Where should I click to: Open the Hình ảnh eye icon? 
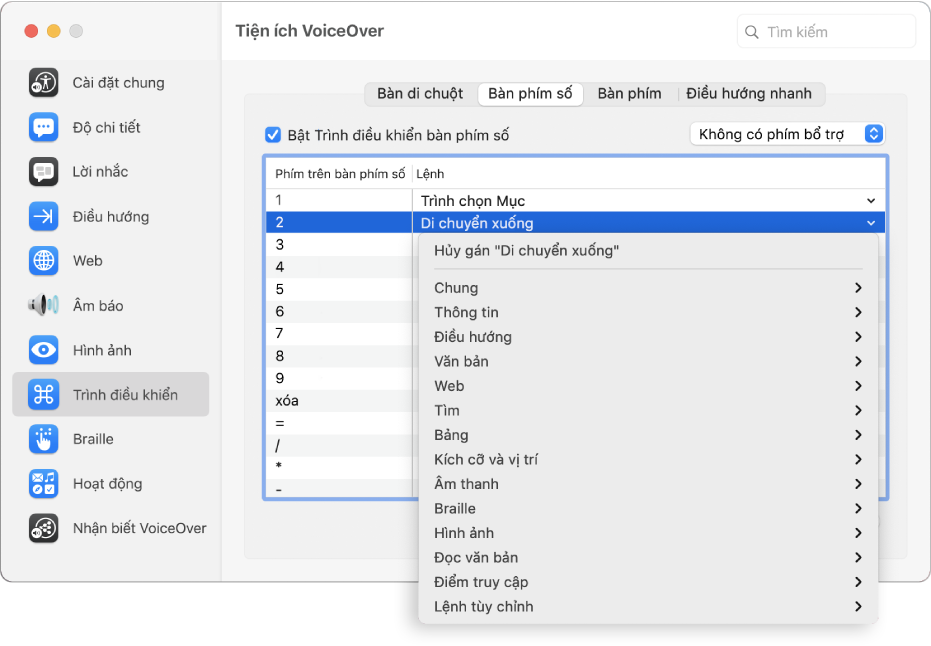tap(44, 350)
